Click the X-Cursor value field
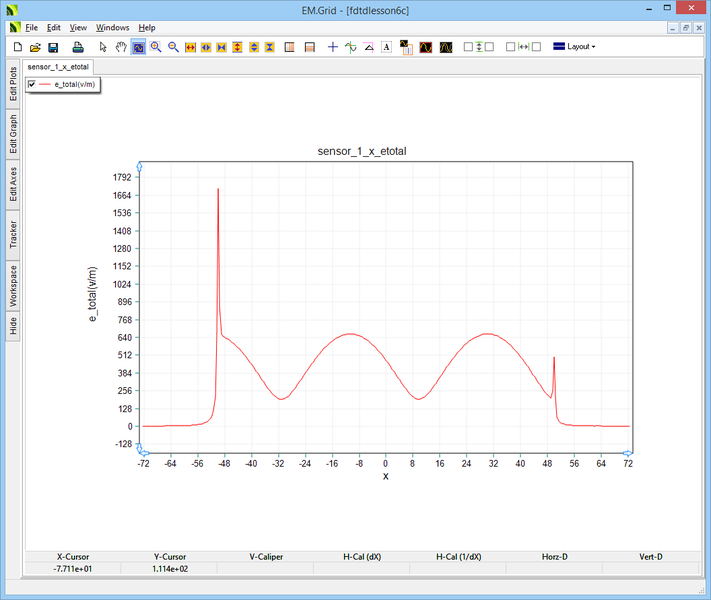This screenshot has height=600, width=711. click(x=73, y=568)
